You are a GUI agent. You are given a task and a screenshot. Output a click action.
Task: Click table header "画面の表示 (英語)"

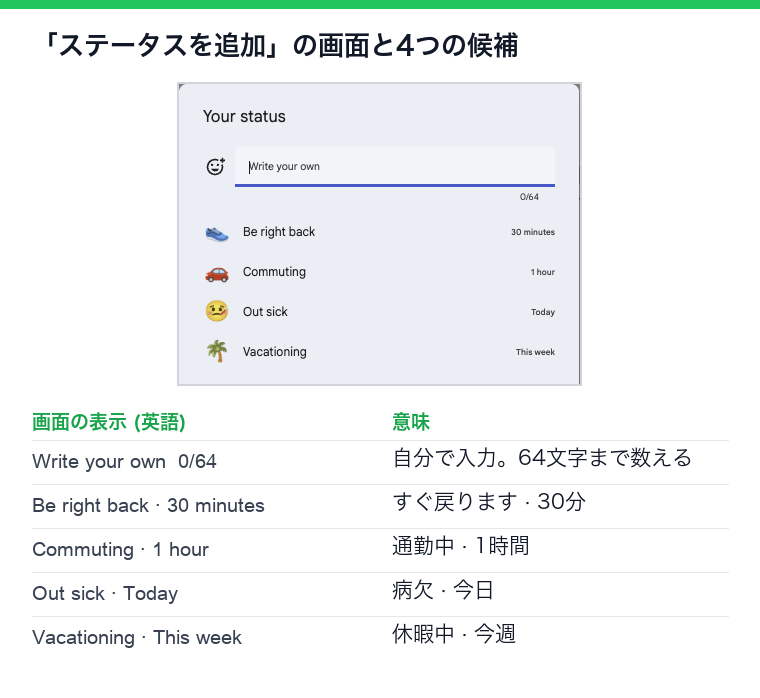click(109, 422)
